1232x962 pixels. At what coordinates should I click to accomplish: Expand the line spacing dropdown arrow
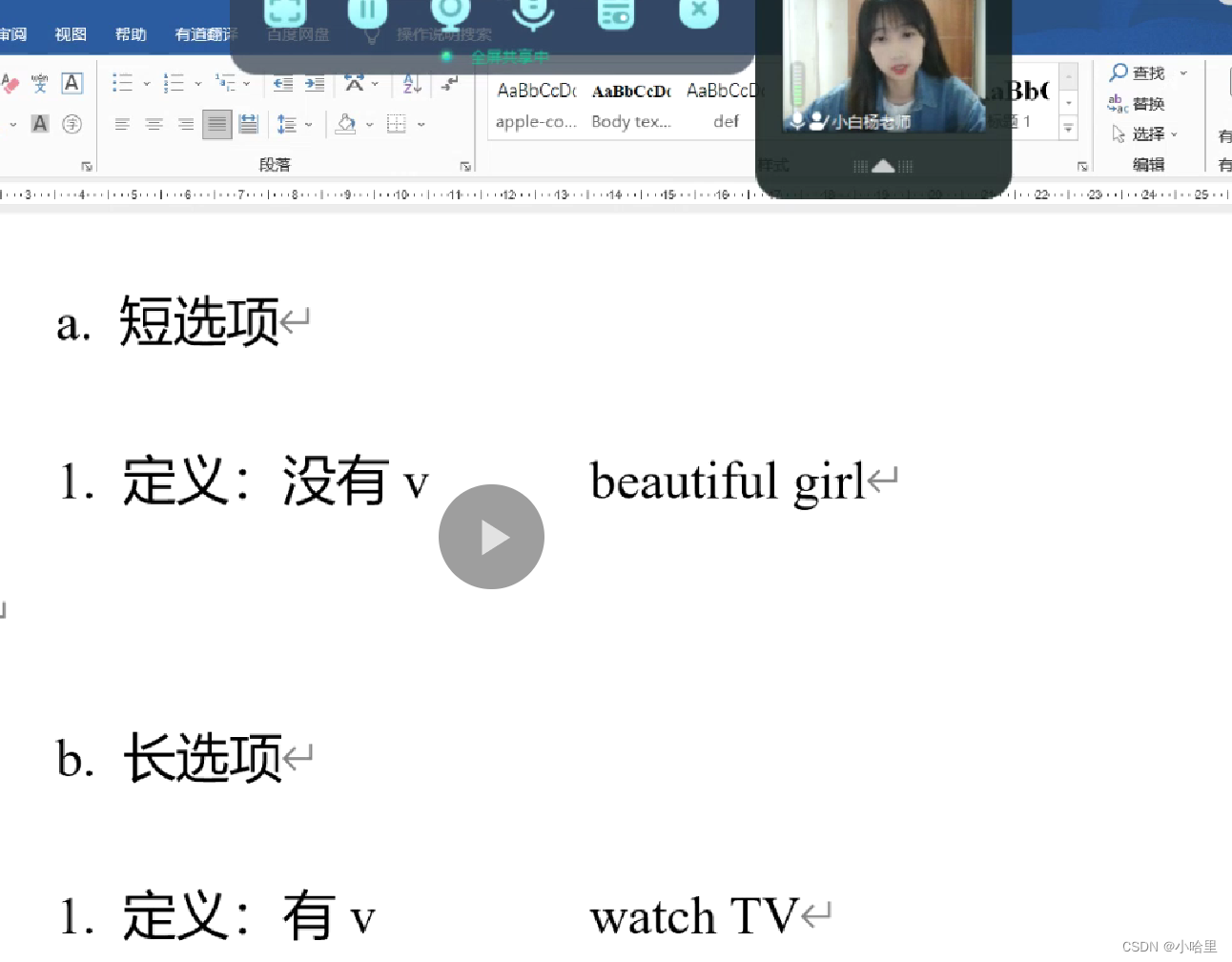(308, 124)
